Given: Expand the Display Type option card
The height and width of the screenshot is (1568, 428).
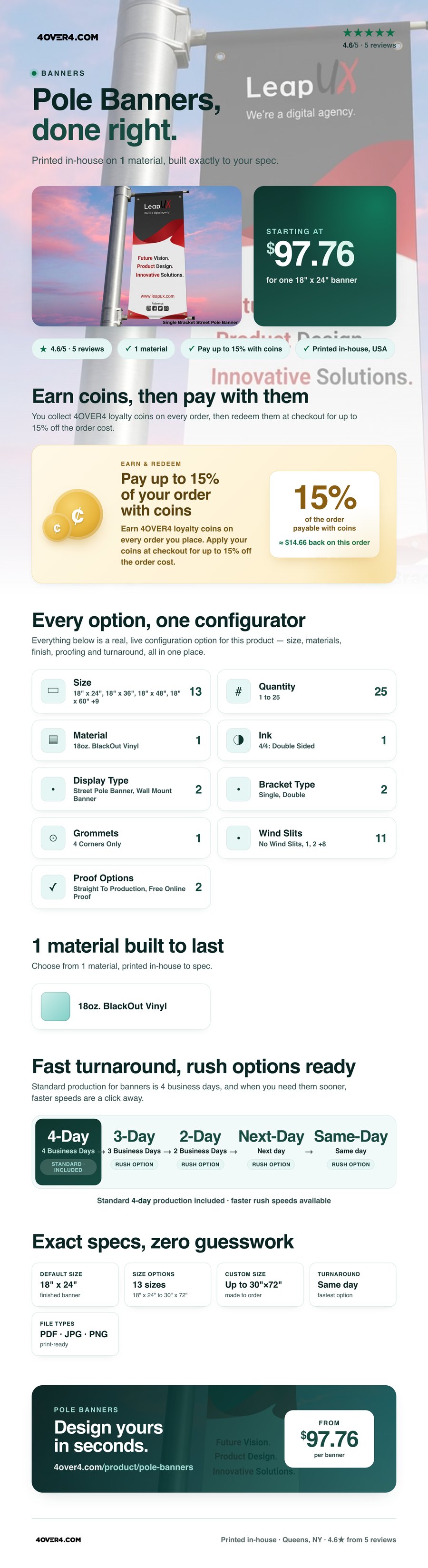Looking at the screenshot, I should (x=121, y=789).
